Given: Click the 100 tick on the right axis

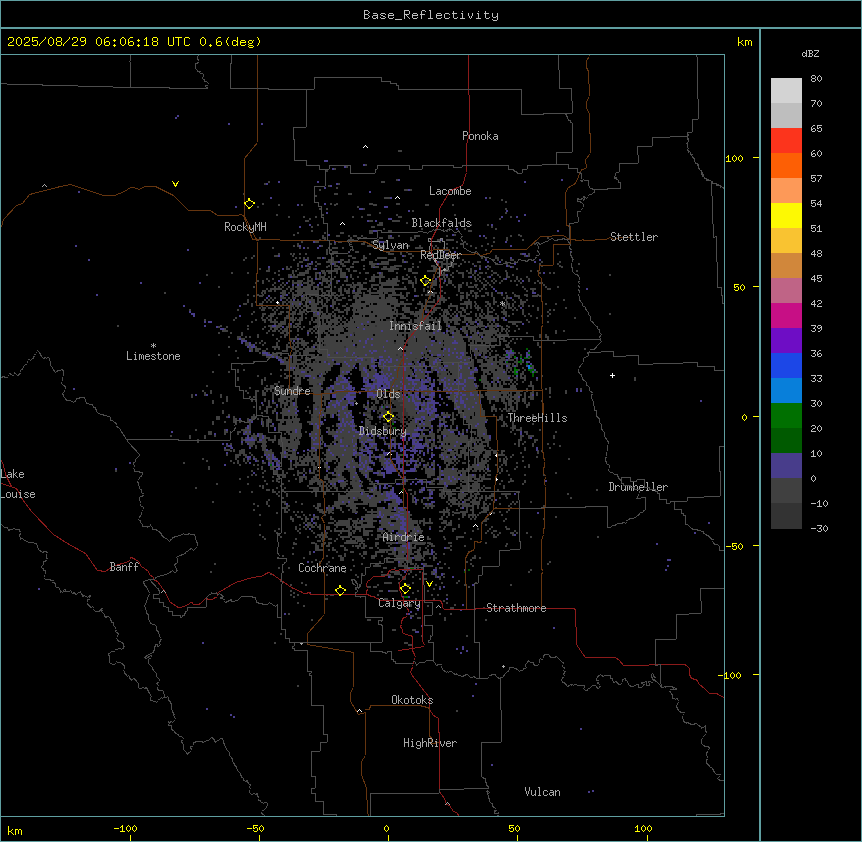Looking at the screenshot, I should tap(734, 158).
